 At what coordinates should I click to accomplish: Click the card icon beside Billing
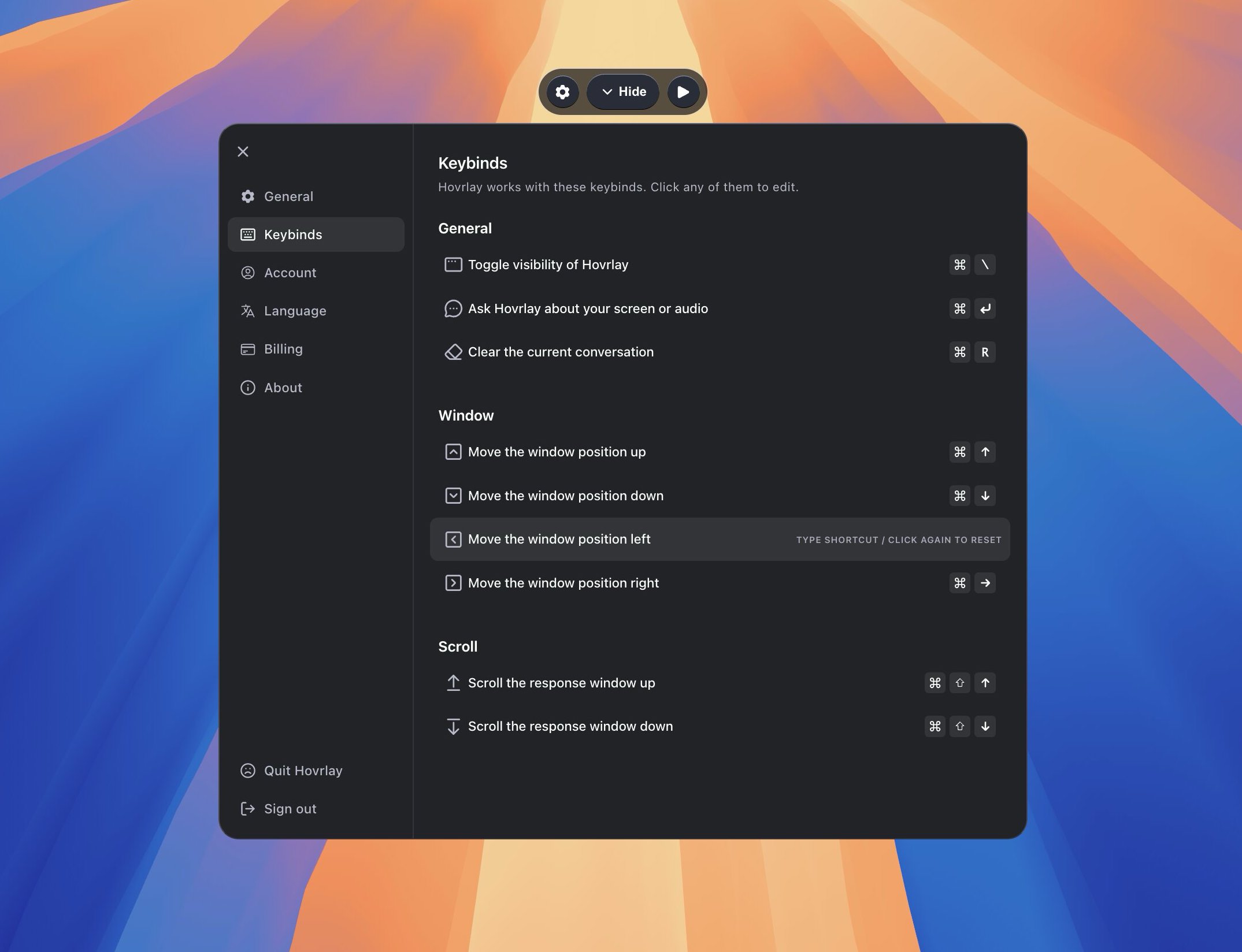[x=247, y=349]
